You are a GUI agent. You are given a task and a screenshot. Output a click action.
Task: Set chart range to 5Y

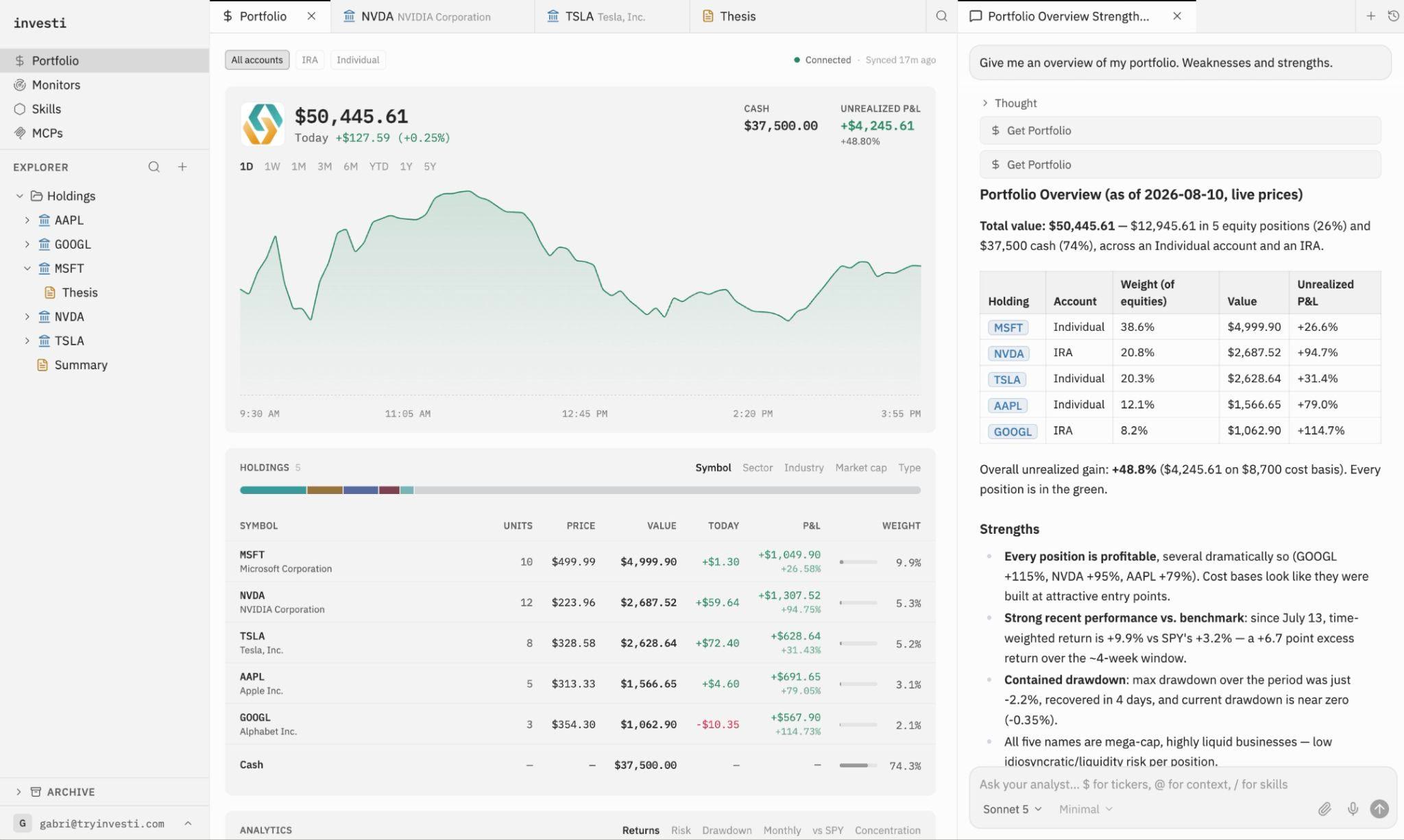(x=430, y=166)
